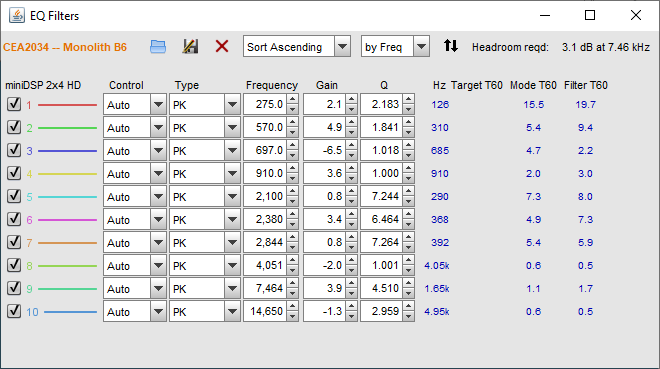660x369 pixels.
Task: Open Type PK dropdown for filter 4
Action: 205,173
